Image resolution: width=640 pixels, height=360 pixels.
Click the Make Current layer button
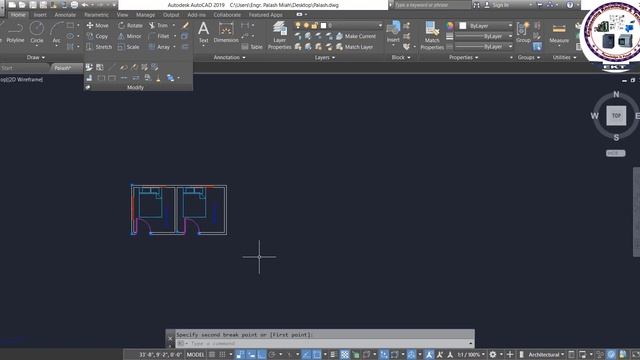[356, 36]
